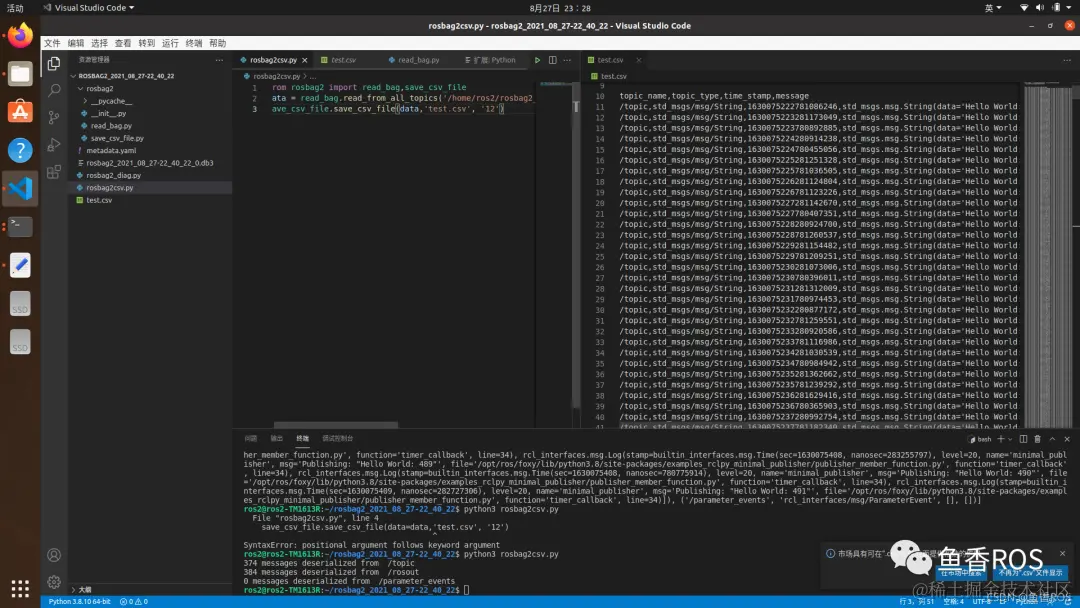Viewport: 1080px width, 608px height.
Task: Open the Explorer view in activity bar
Action: 54,63
